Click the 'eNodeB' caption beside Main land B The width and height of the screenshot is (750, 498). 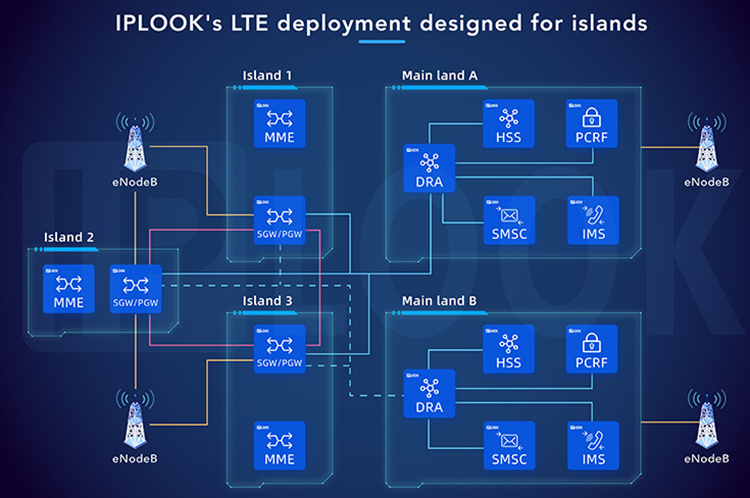(x=706, y=459)
